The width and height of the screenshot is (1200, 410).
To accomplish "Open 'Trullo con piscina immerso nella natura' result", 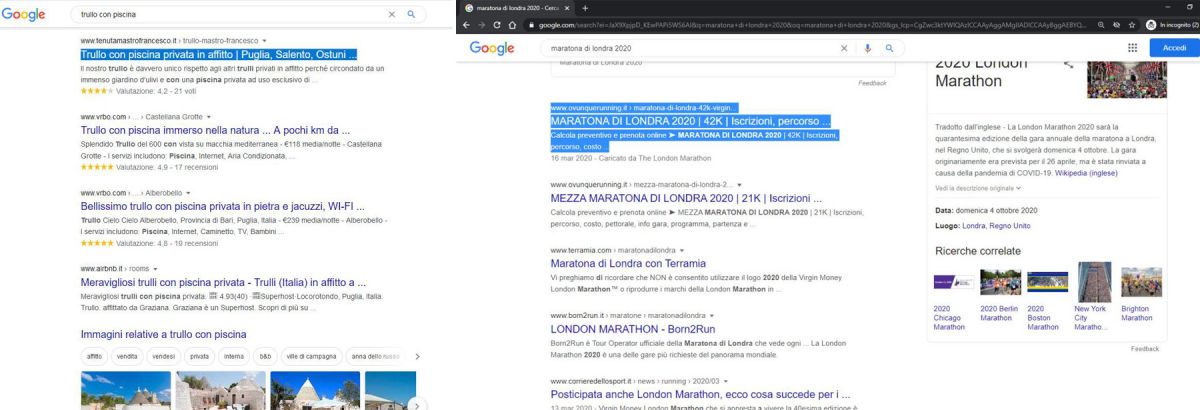I will pos(215,130).
